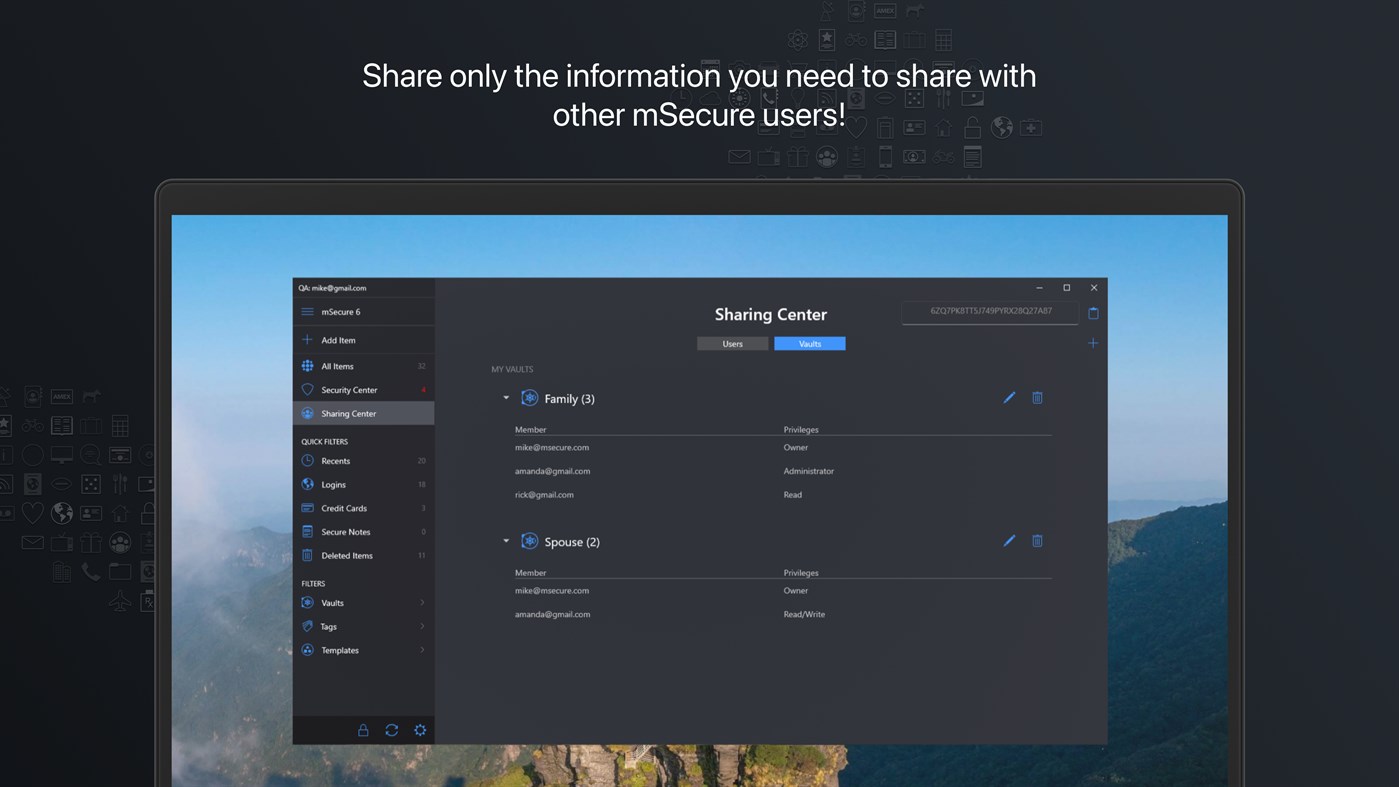Click the Deleted Items trash icon in sidebar
Screen dimensions: 1399x787
pos(307,556)
